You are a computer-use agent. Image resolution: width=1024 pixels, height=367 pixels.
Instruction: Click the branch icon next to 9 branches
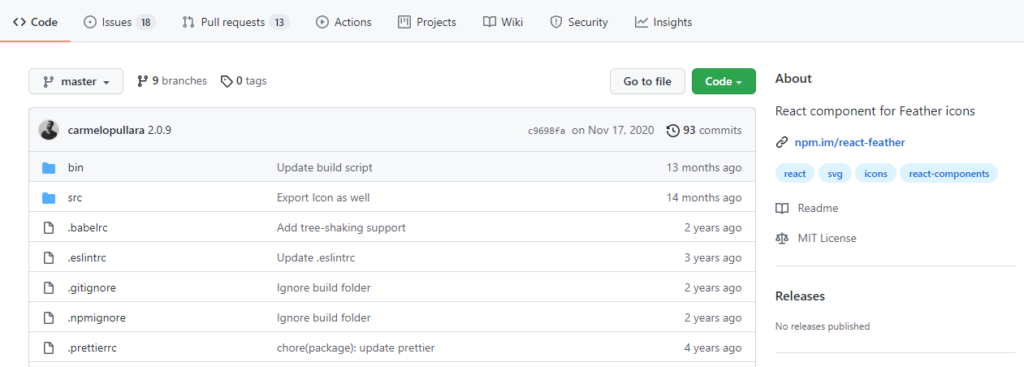pos(142,82)
